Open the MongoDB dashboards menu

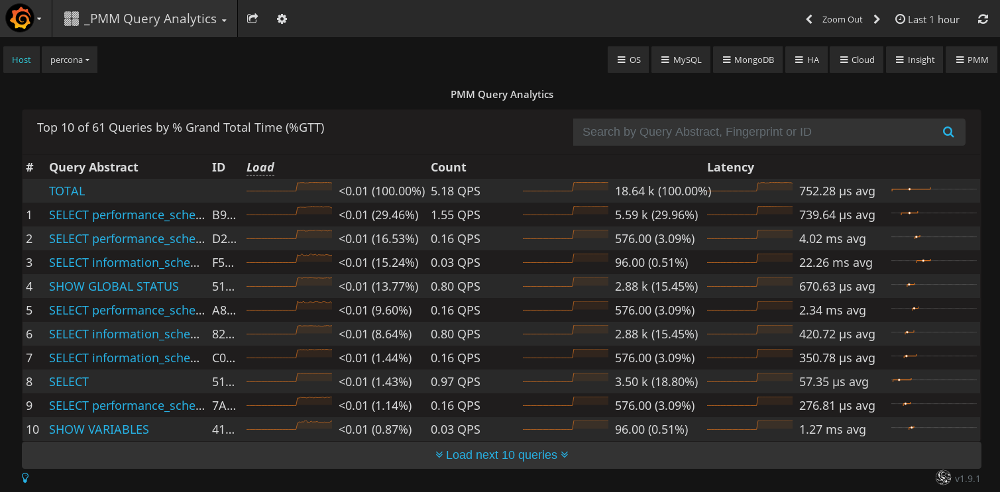tap(747, 60)
